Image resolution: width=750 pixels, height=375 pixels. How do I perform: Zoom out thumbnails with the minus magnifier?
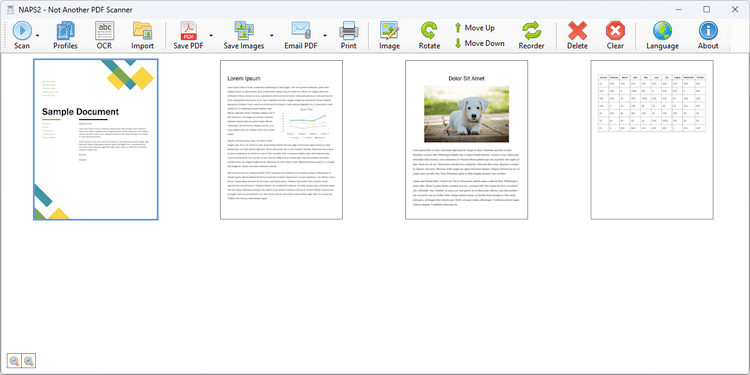pyautogui.click(x=14, y=361)
